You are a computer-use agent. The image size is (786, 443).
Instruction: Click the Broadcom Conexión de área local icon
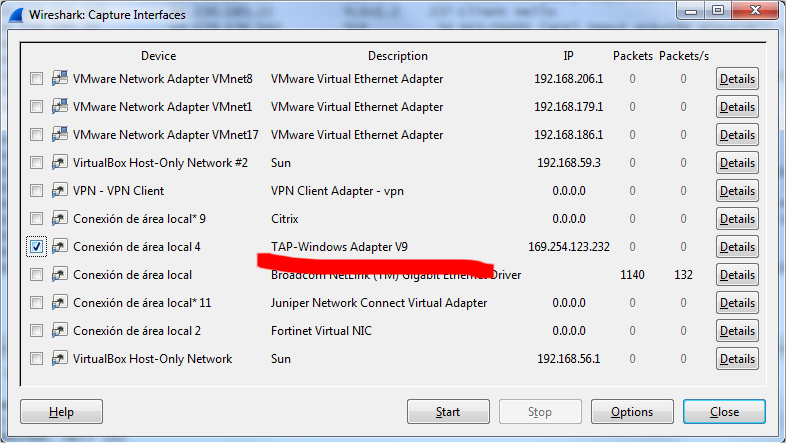click(x=60, y=275)
